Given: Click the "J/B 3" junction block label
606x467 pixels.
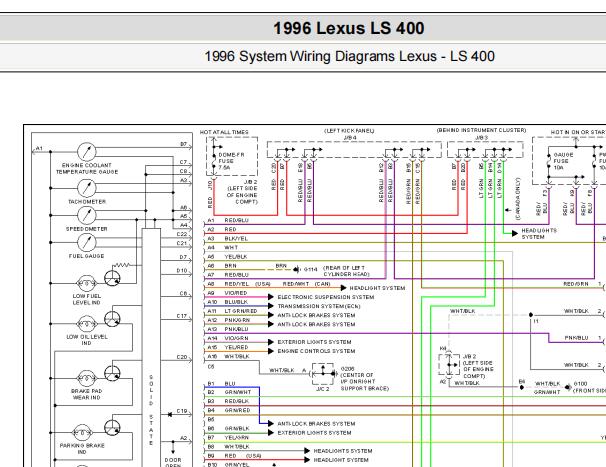Looking at the screenshot, I should coord(481,138).
